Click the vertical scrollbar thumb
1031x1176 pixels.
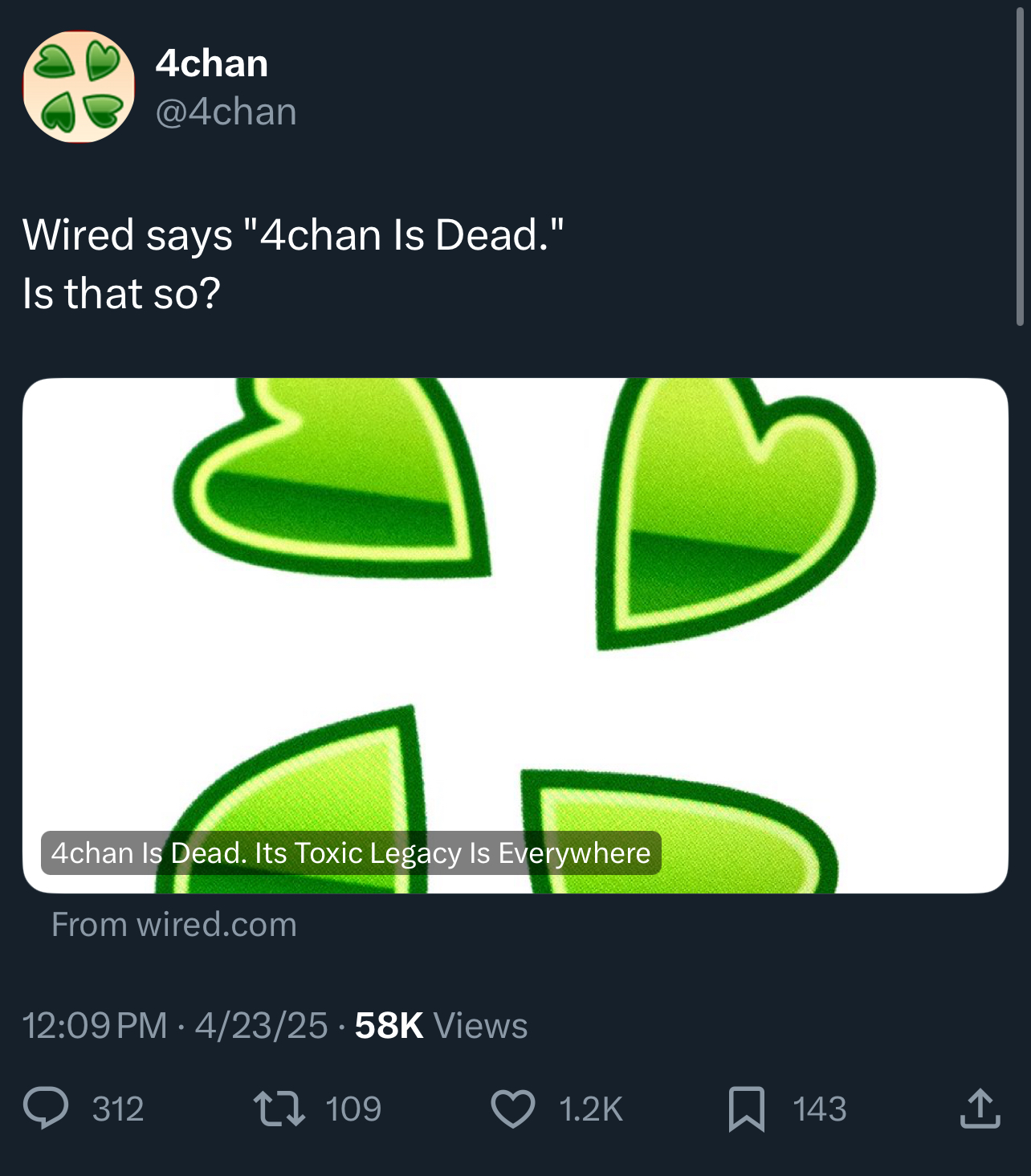1020,165
